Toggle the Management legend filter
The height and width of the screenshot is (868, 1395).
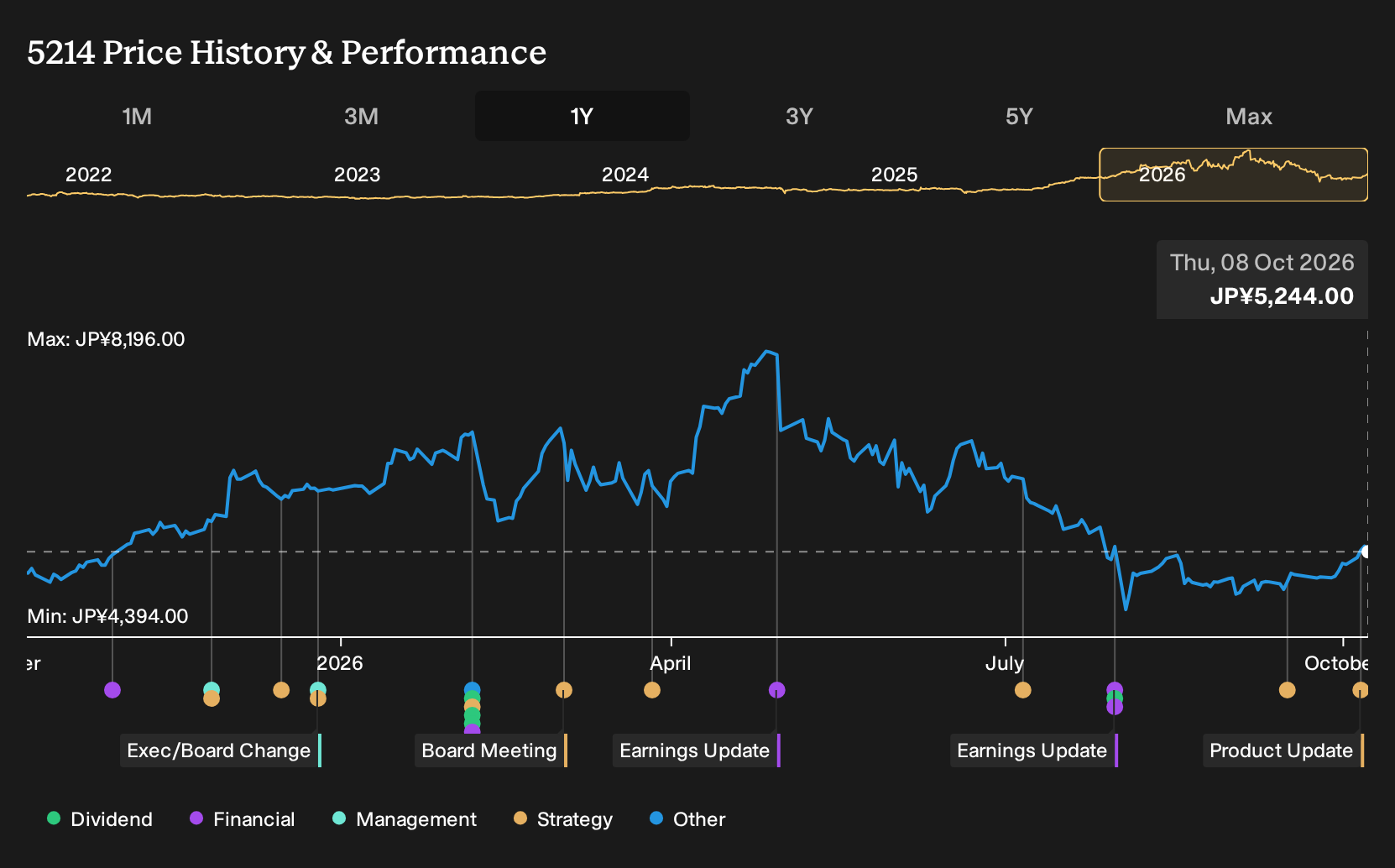pos(405,819)
